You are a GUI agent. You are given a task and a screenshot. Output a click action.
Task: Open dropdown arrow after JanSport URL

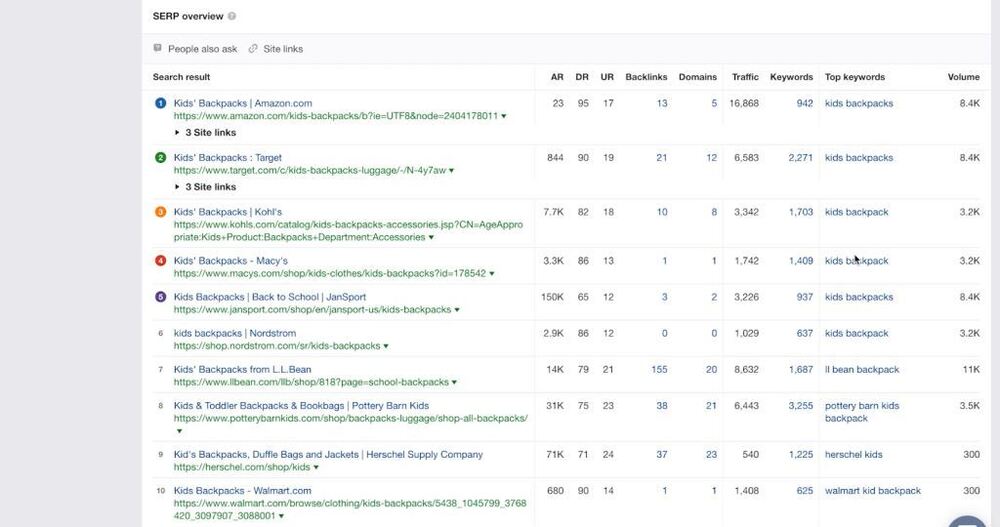tap(457, 310)
